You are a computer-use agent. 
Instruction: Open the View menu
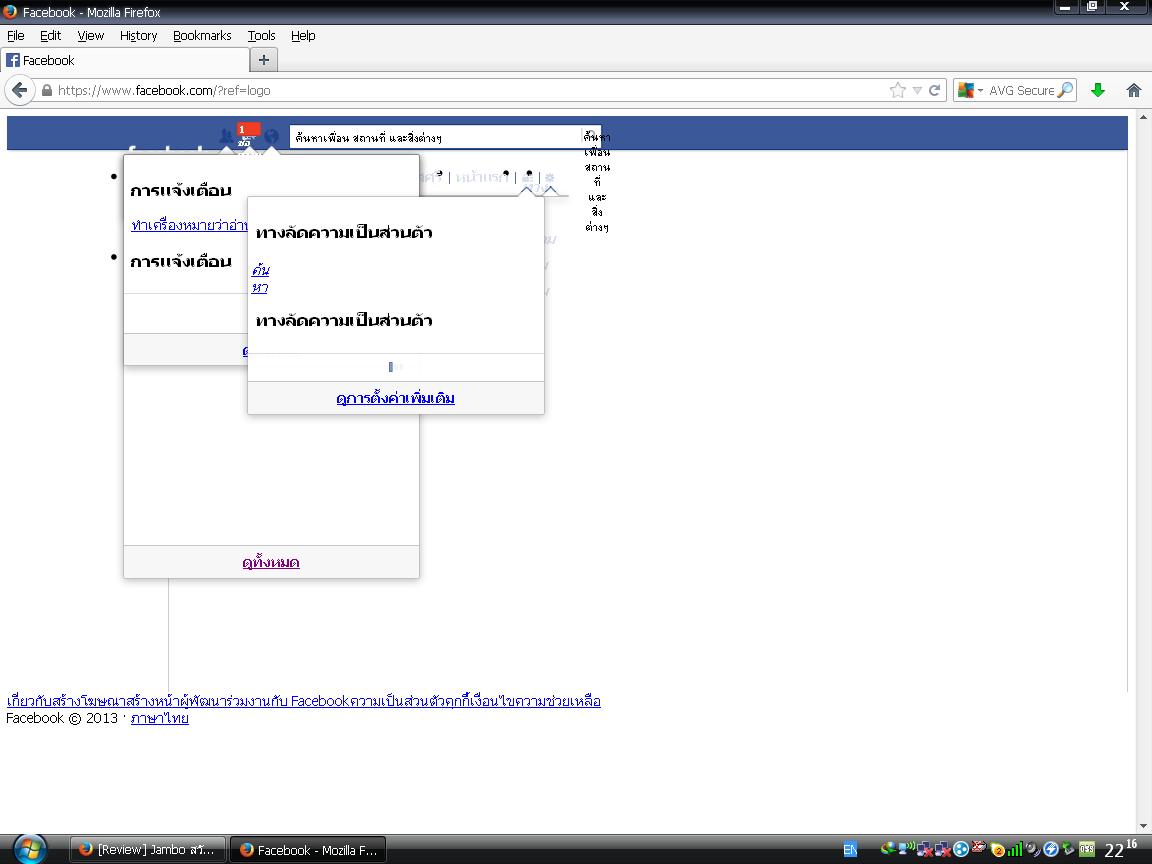[x=90, y=35]
